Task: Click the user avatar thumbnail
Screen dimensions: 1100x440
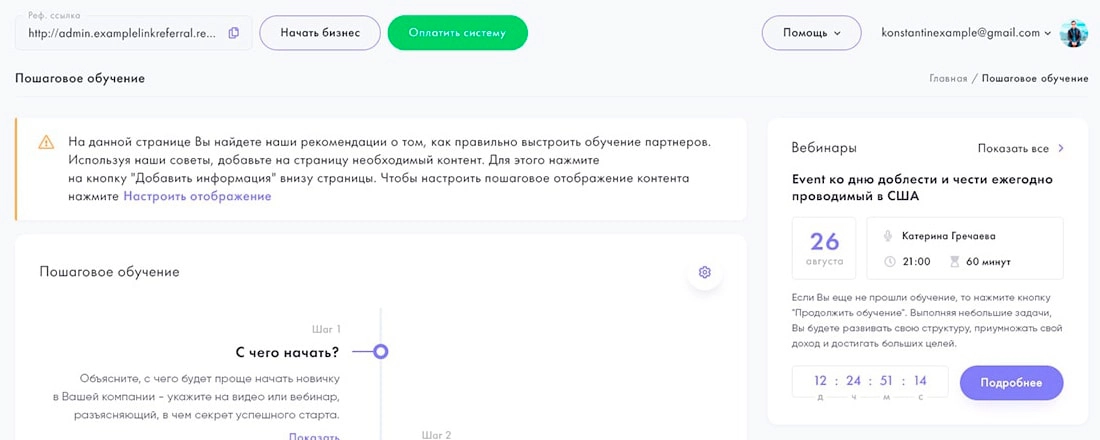Action: (1073, 33)
